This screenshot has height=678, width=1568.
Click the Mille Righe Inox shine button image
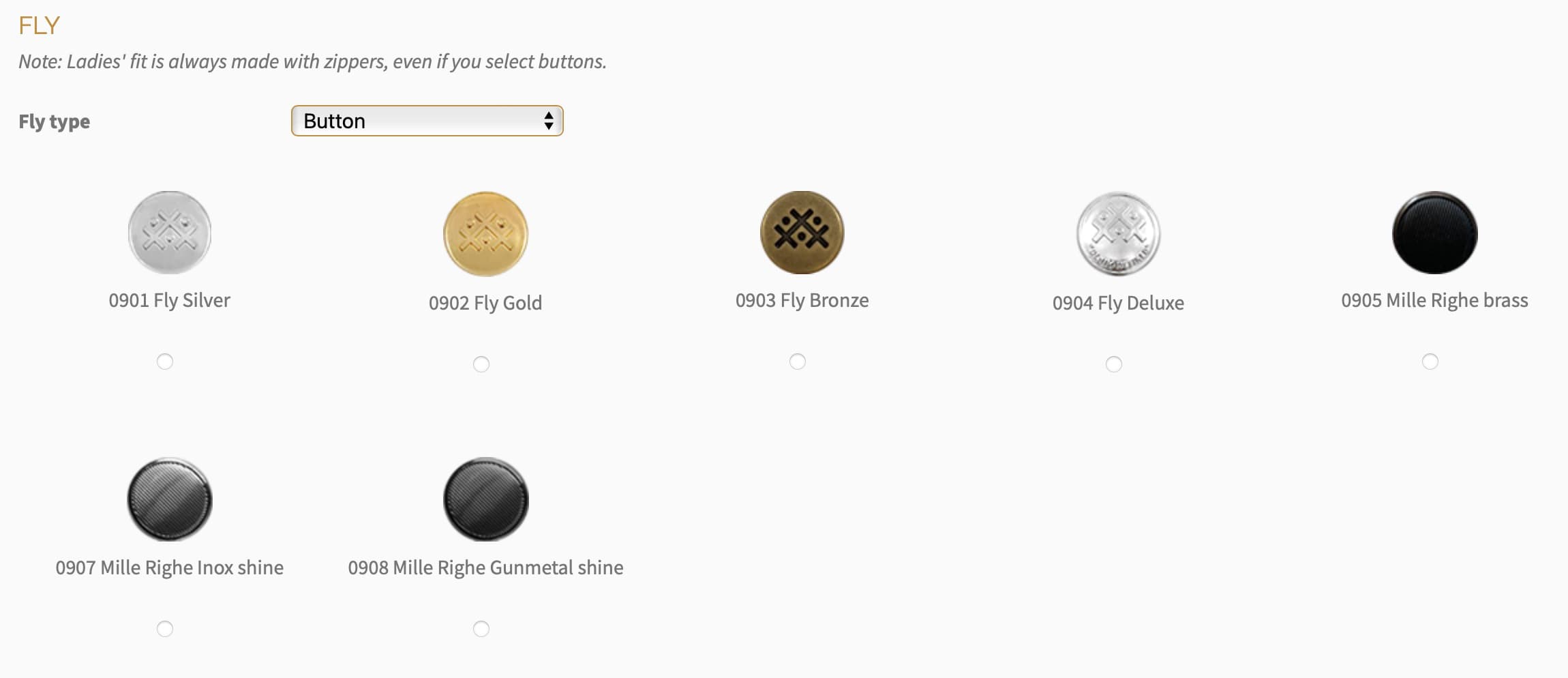(x=170, y=499)
